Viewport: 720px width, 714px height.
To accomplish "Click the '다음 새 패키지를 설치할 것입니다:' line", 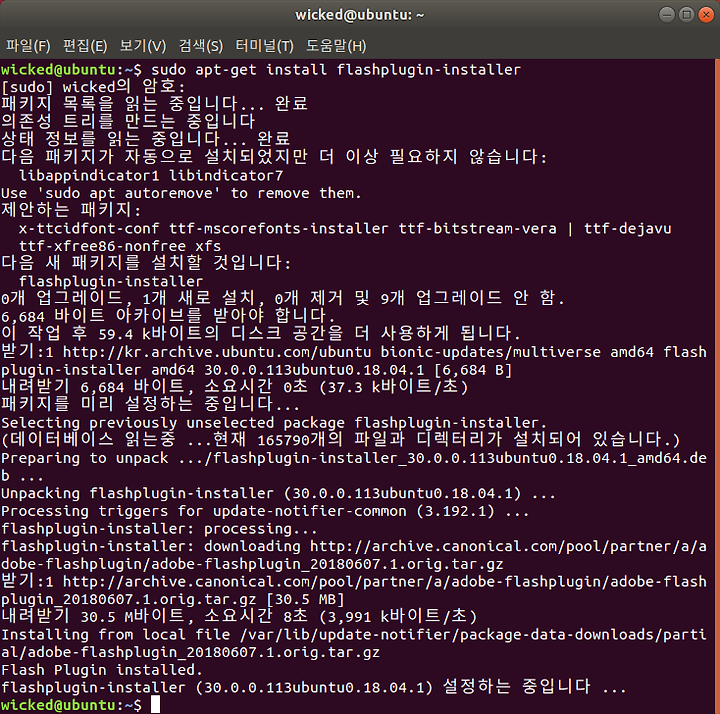I will pyautogui.click(x=146, y=263).
